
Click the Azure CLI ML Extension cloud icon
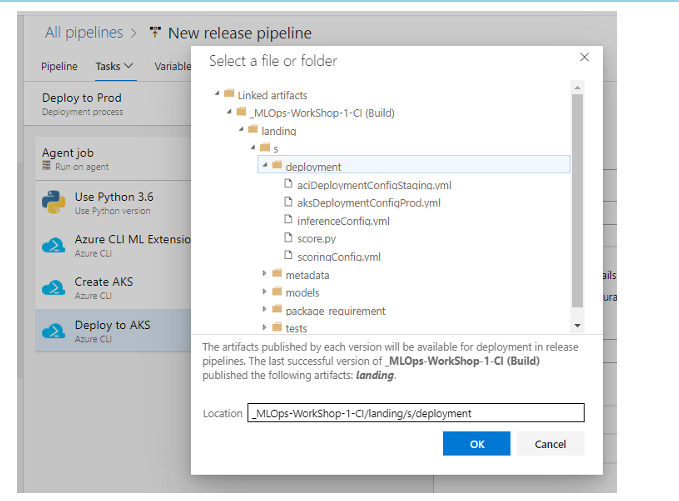53,246
